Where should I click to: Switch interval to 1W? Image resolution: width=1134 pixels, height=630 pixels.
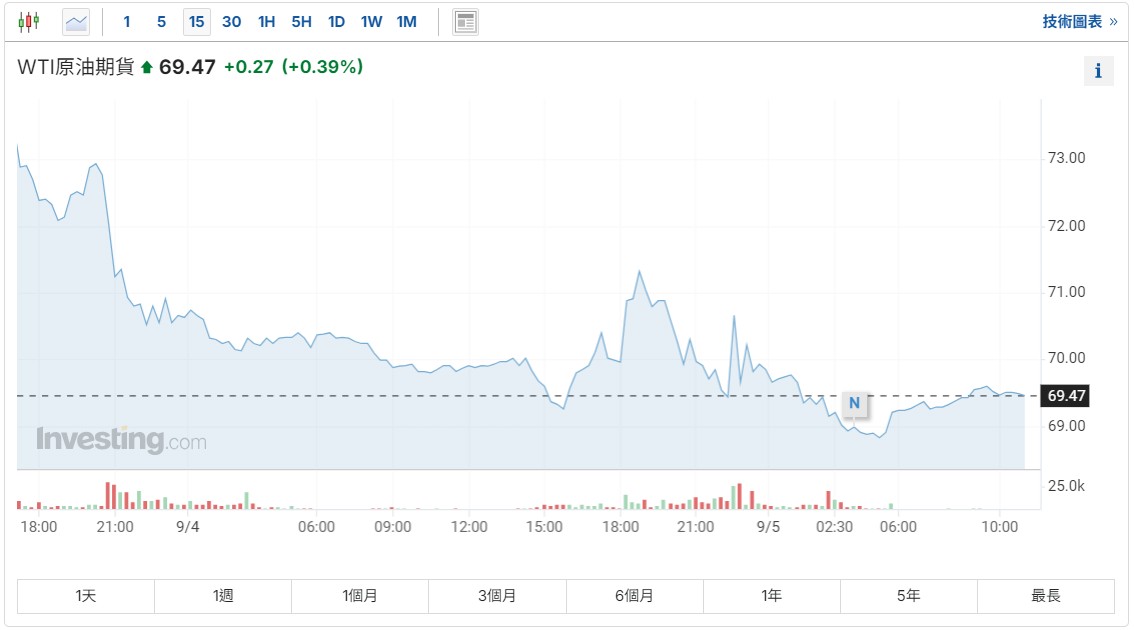pyautogui.click(x=372, y=22)
